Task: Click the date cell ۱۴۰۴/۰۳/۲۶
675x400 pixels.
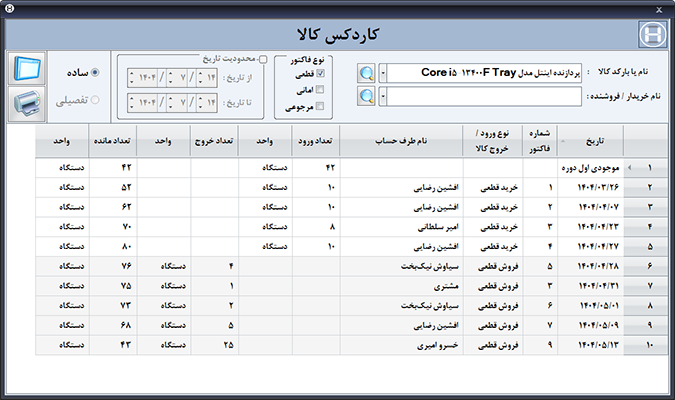Action: pos(590,187)
